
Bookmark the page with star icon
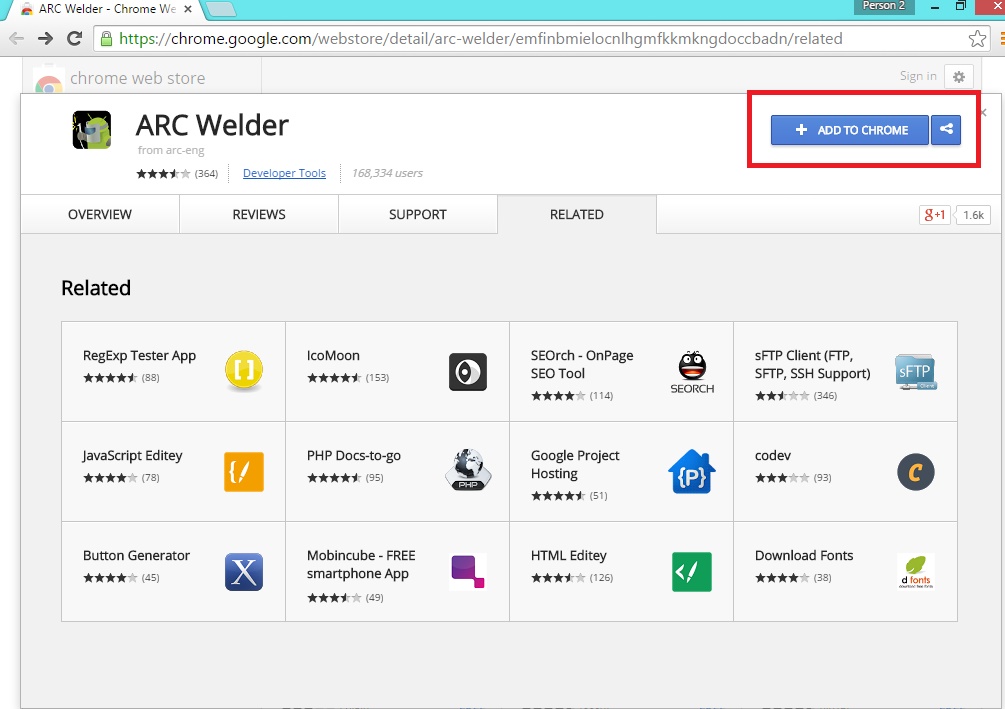pos(977,38)
